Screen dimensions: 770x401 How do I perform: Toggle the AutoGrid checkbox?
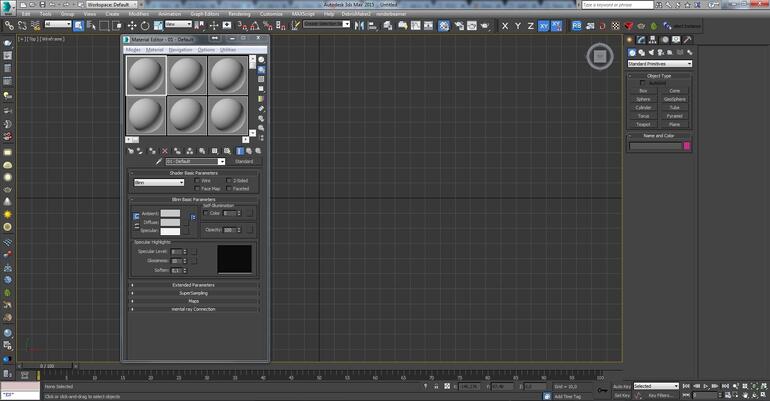pos(643,83)
